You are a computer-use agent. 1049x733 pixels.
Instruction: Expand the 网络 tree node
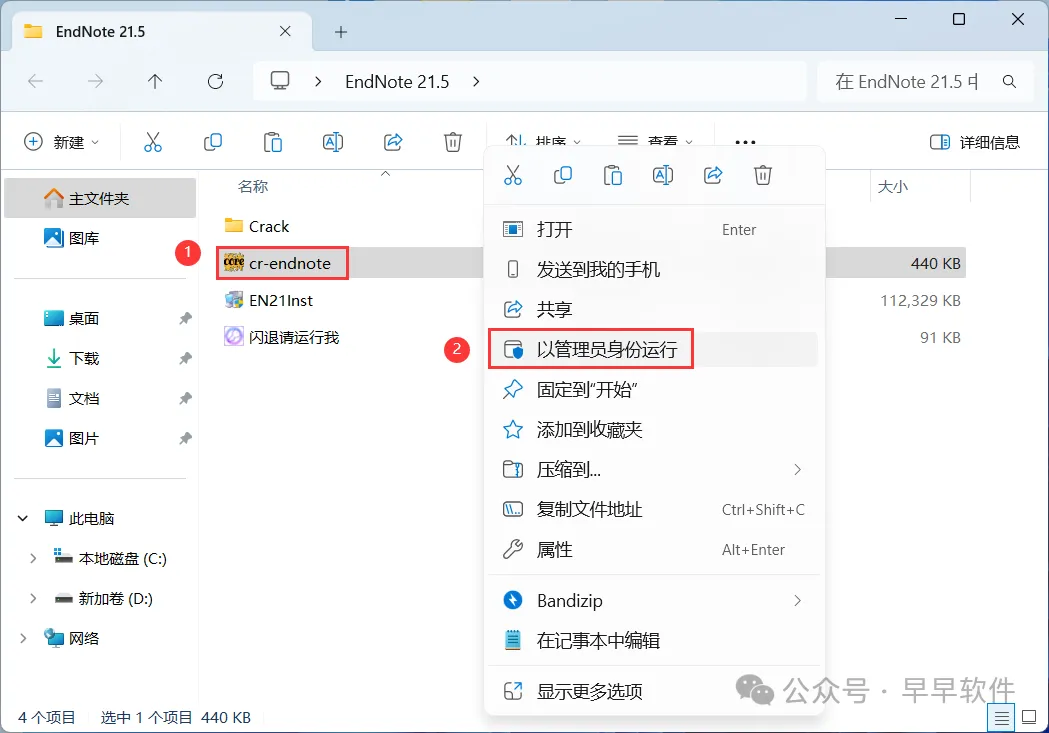coord(23,639)
